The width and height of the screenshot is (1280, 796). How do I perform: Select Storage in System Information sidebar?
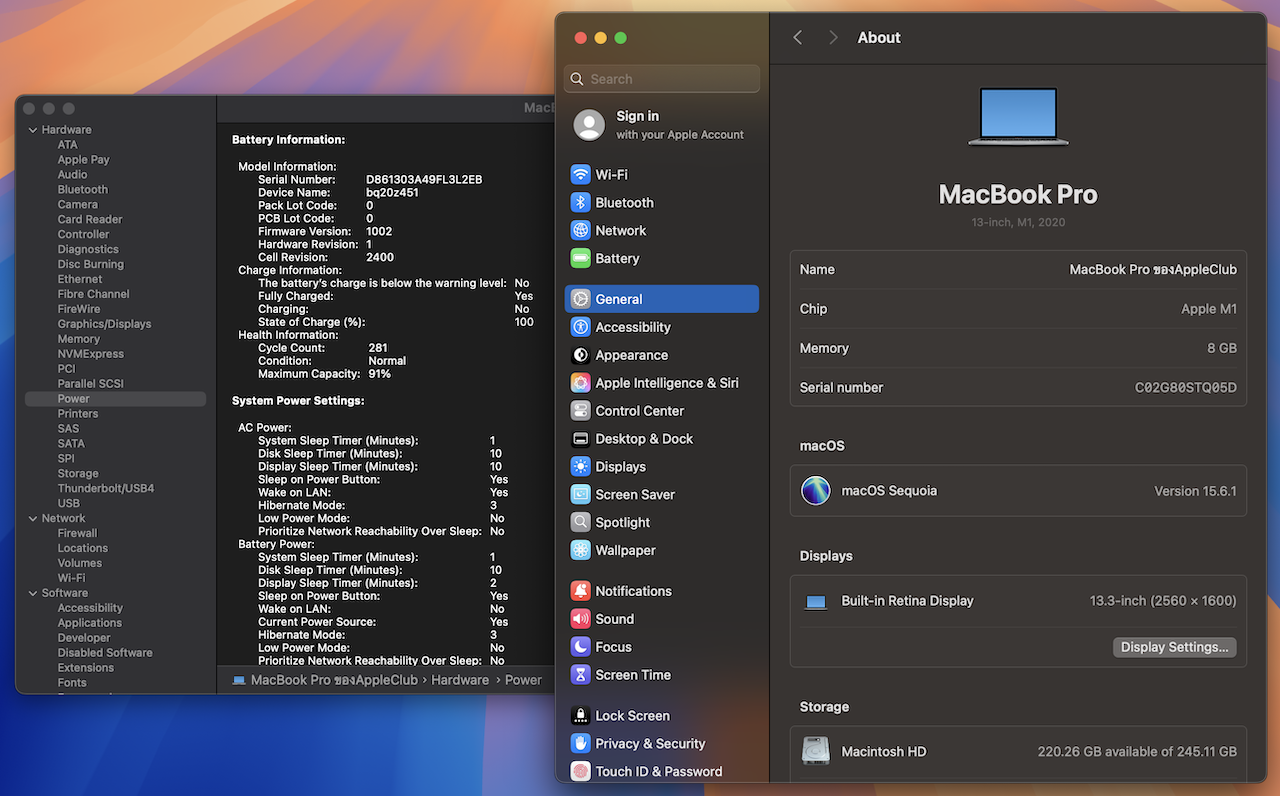[78, 474]
